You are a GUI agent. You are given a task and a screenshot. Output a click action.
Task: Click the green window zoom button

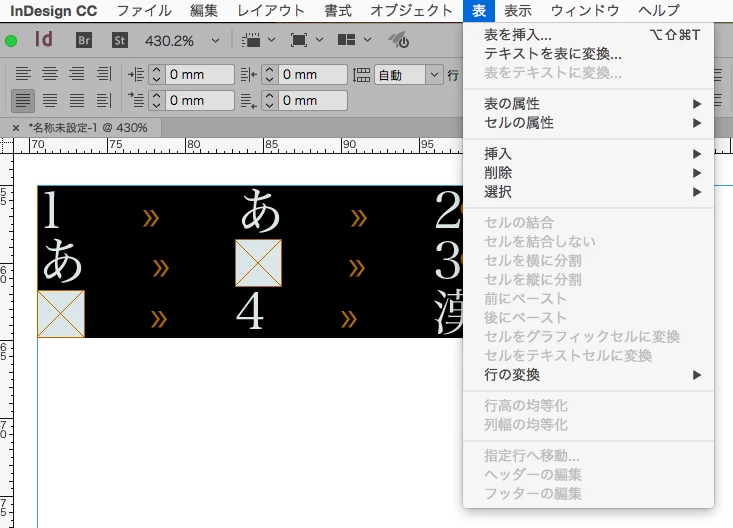point(11,41)
